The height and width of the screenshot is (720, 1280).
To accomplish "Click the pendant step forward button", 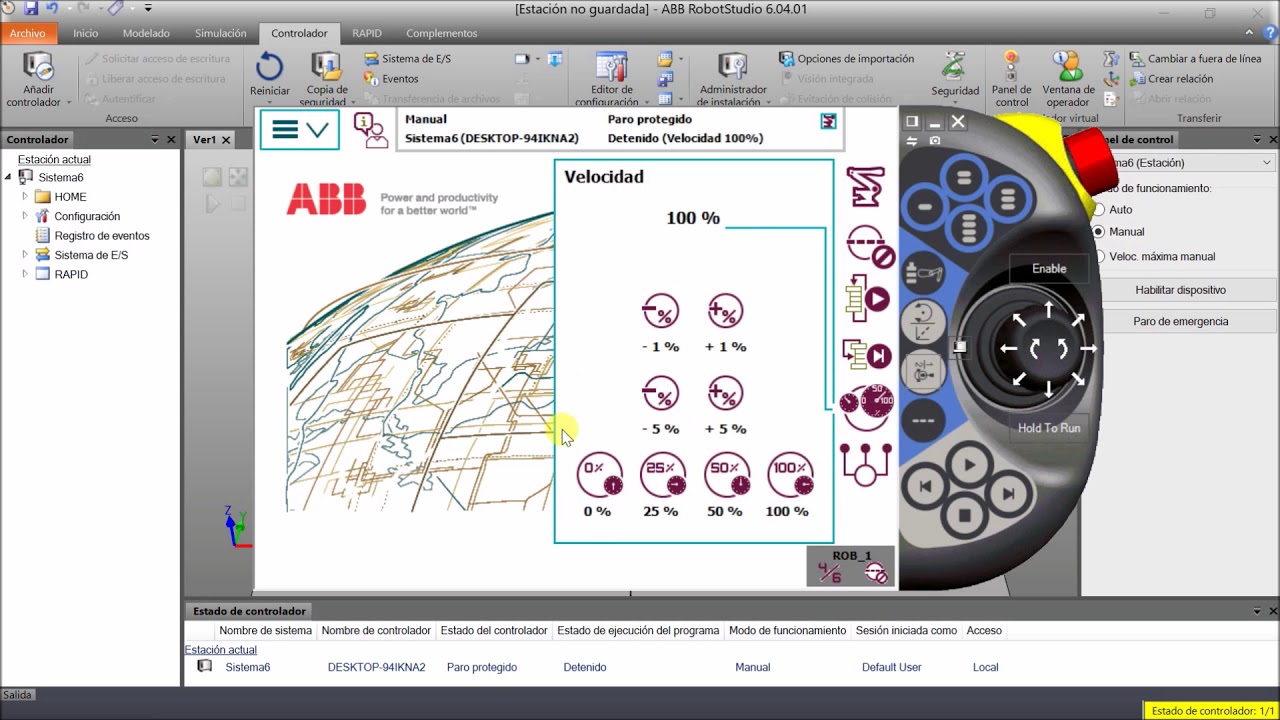I will 1008,493.
